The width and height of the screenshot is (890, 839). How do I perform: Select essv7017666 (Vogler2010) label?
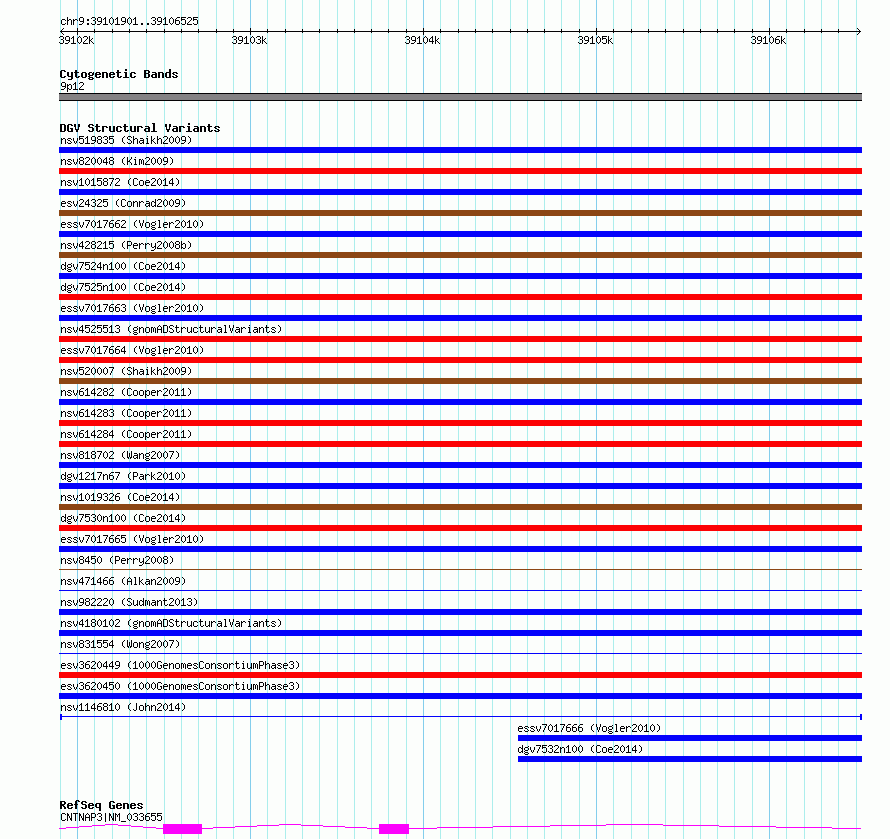tap(589, 728)
